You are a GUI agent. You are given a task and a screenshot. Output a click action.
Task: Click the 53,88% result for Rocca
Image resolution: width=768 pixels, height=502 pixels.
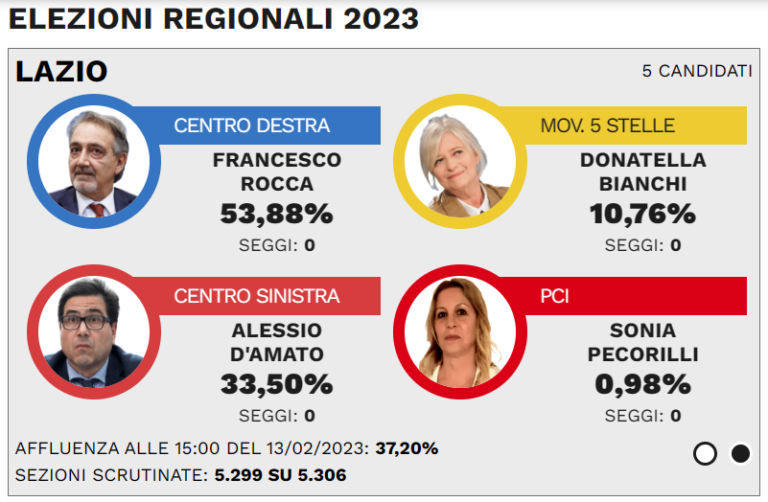[277, 214]
